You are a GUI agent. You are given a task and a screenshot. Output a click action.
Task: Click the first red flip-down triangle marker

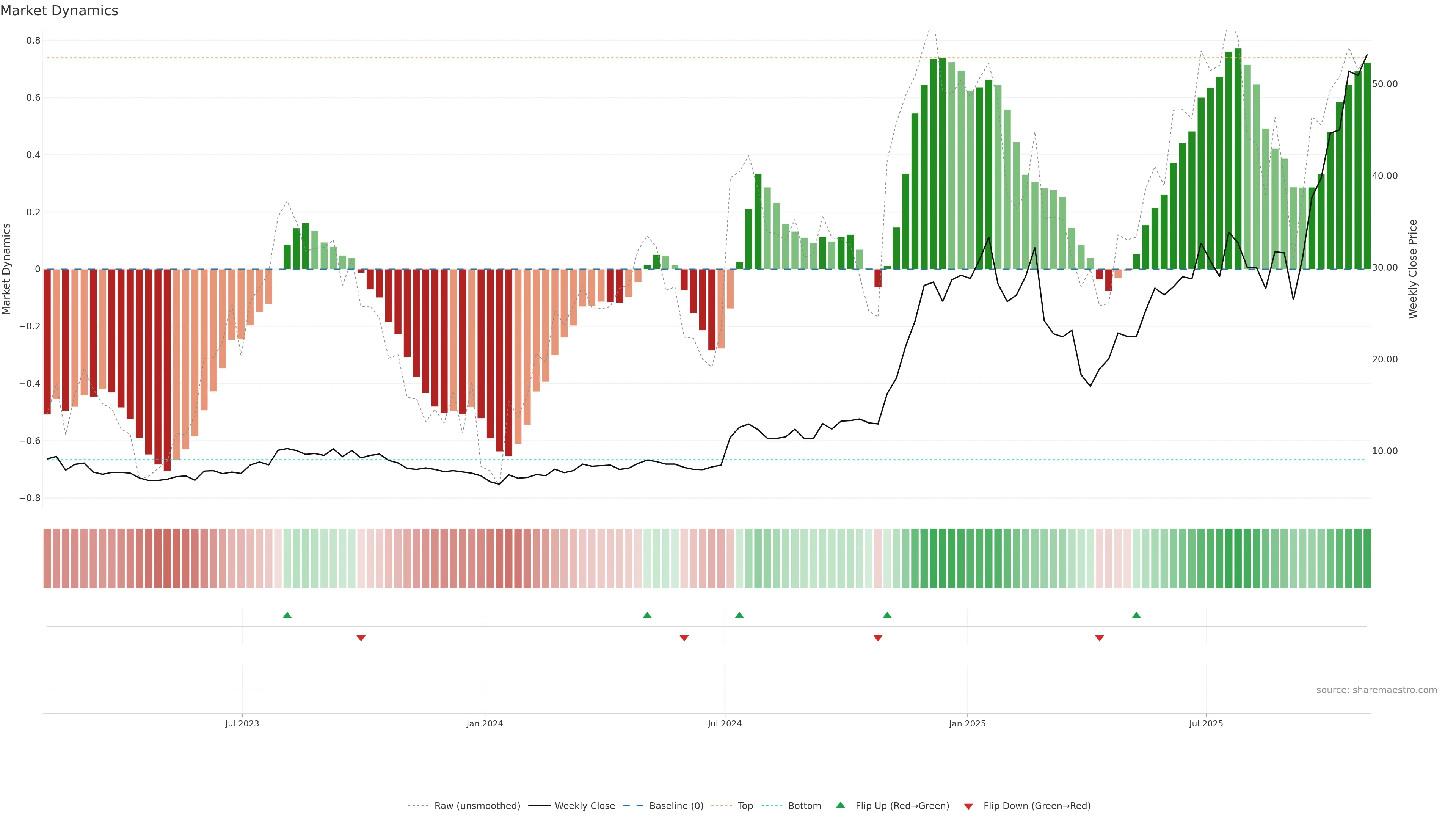coord(361,638)
